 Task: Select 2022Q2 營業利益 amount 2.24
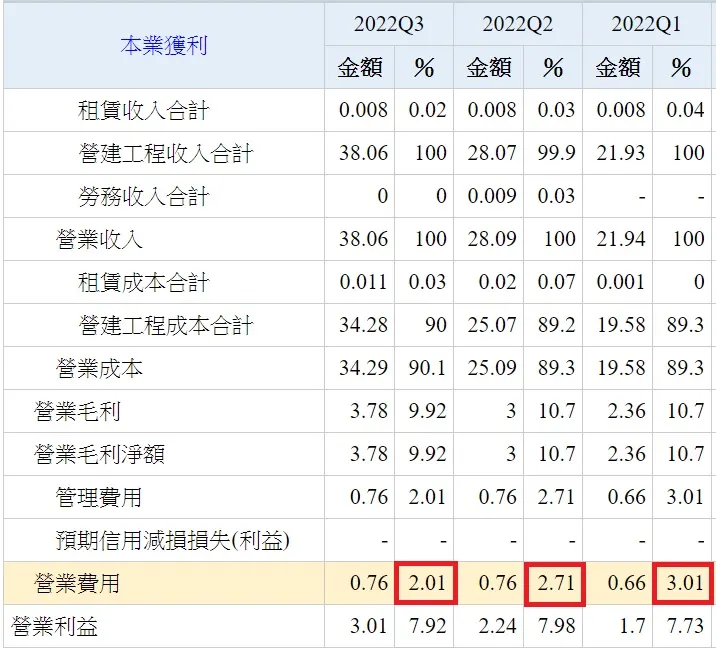498,626
